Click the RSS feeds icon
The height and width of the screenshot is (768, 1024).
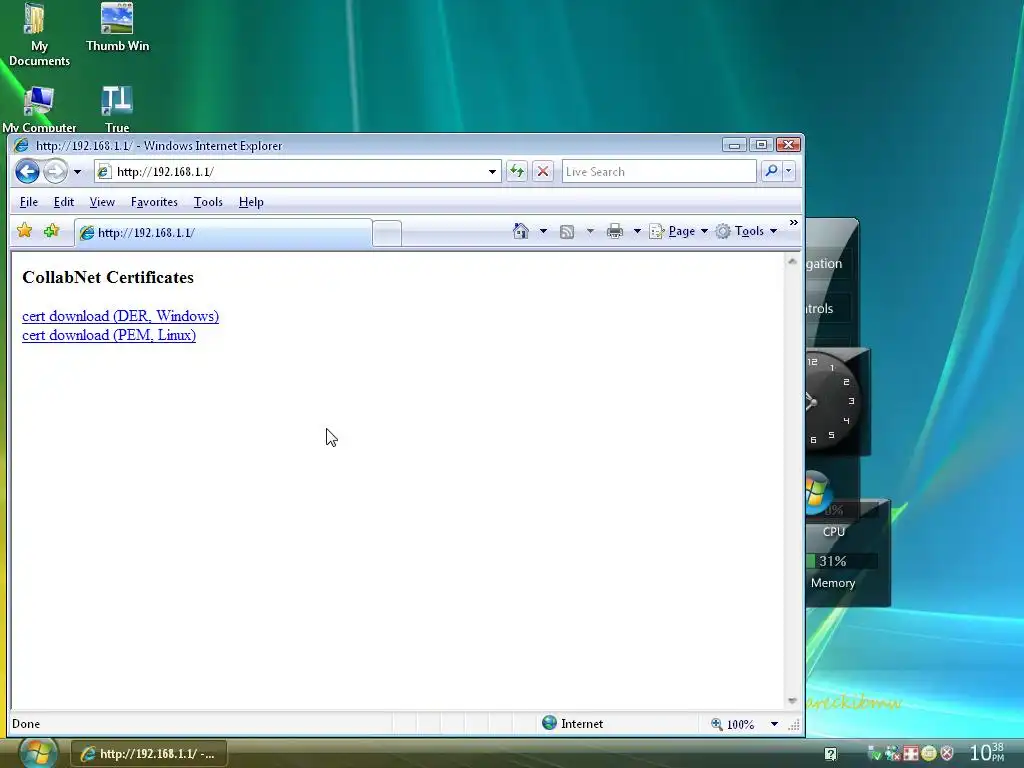tap(567, 231)
